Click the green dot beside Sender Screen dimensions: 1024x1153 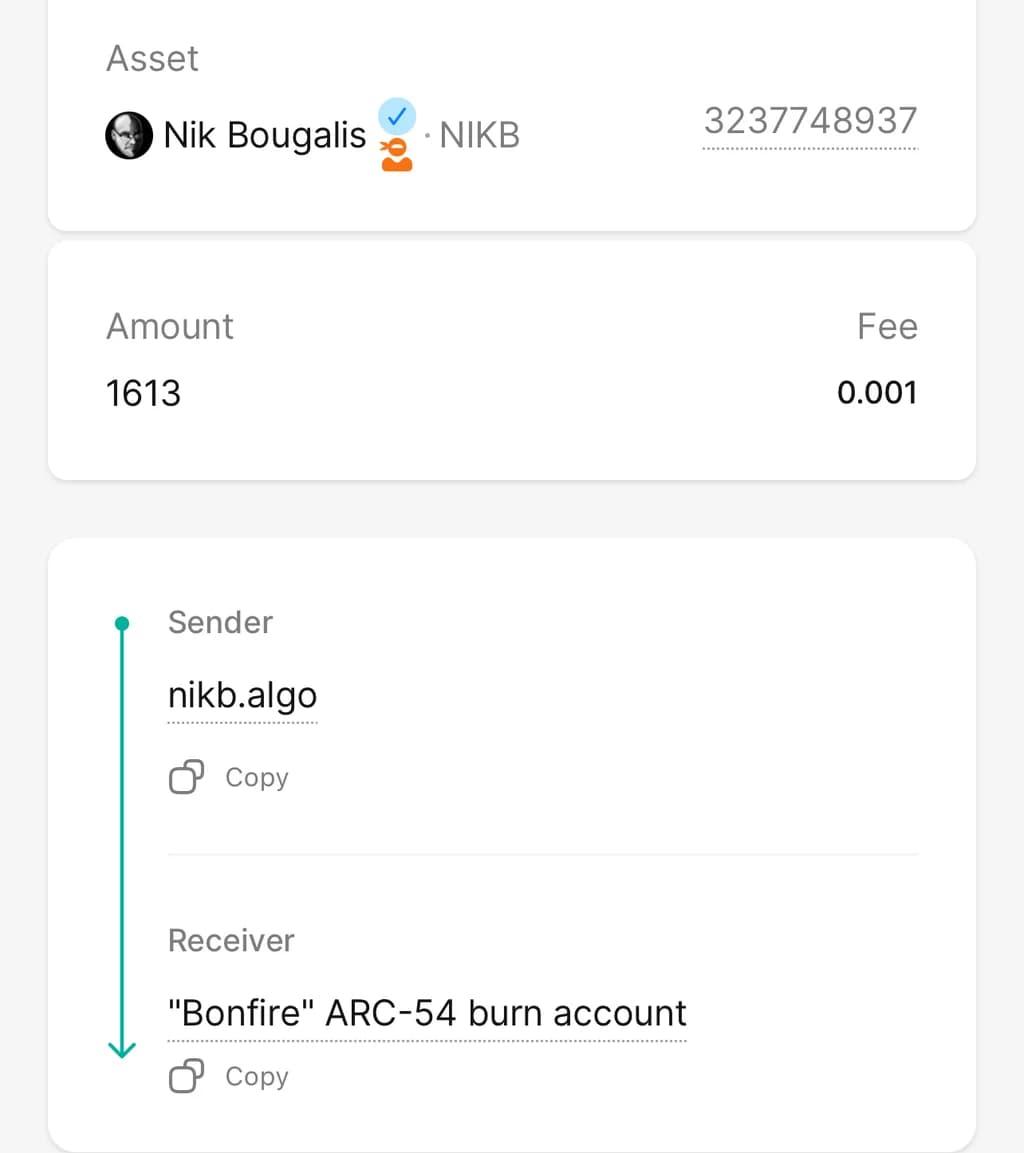[122, 624]
